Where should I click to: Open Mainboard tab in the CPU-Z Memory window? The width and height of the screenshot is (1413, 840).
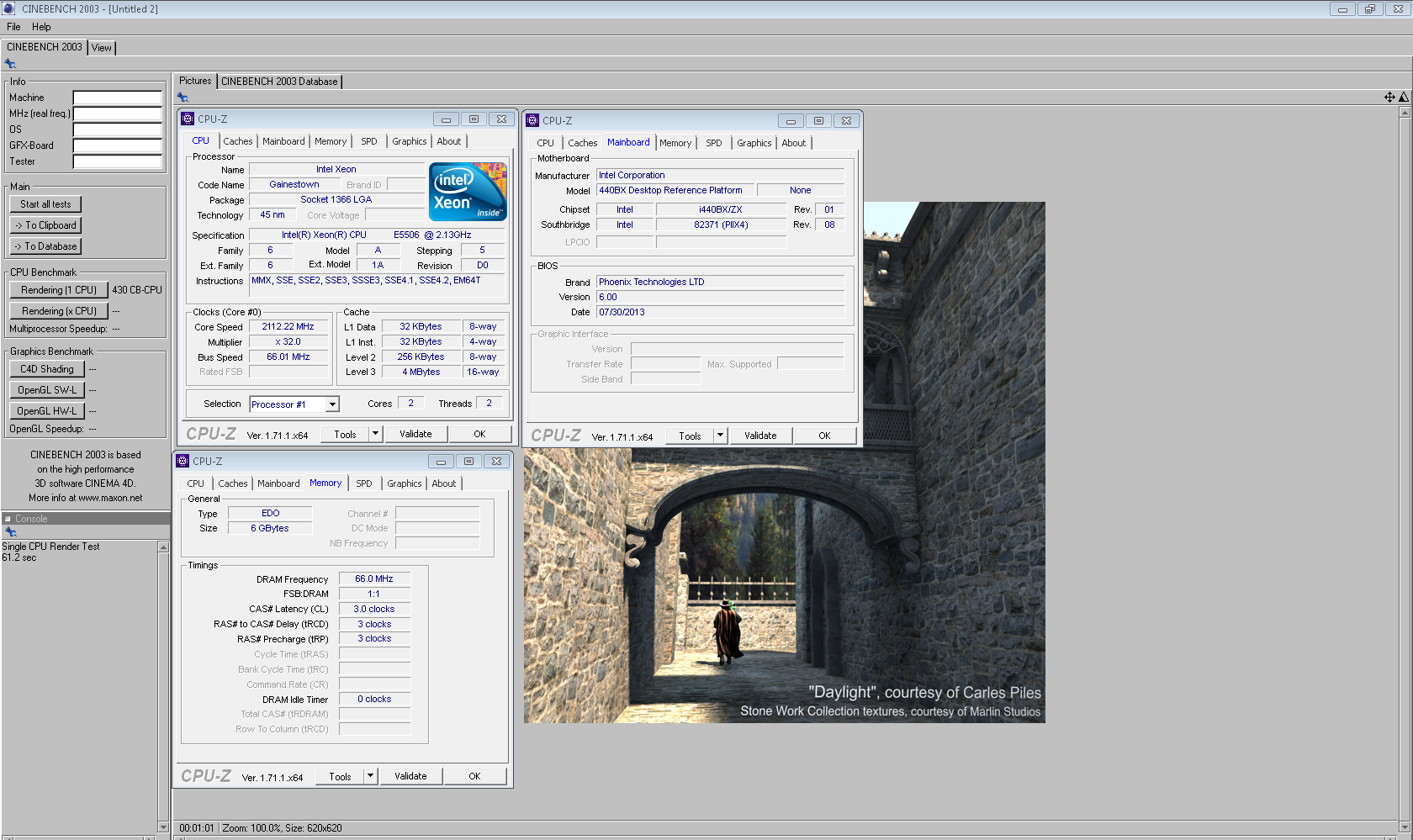(278, 483)
